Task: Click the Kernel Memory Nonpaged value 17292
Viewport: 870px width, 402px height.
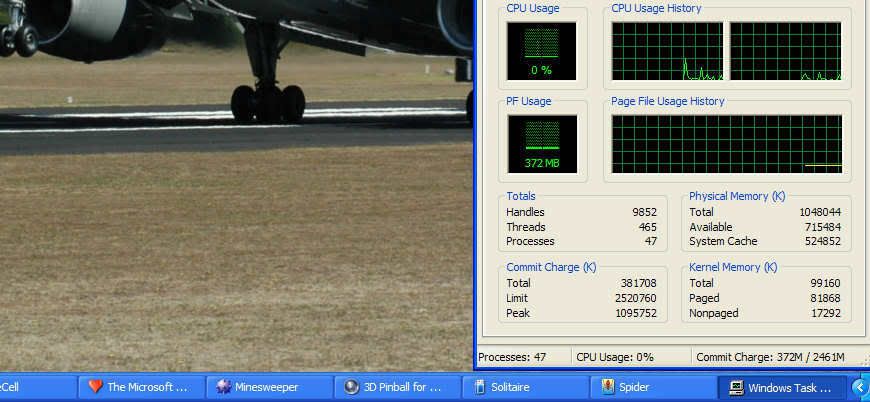Action: pyautogui.click(x=825, y=313)
